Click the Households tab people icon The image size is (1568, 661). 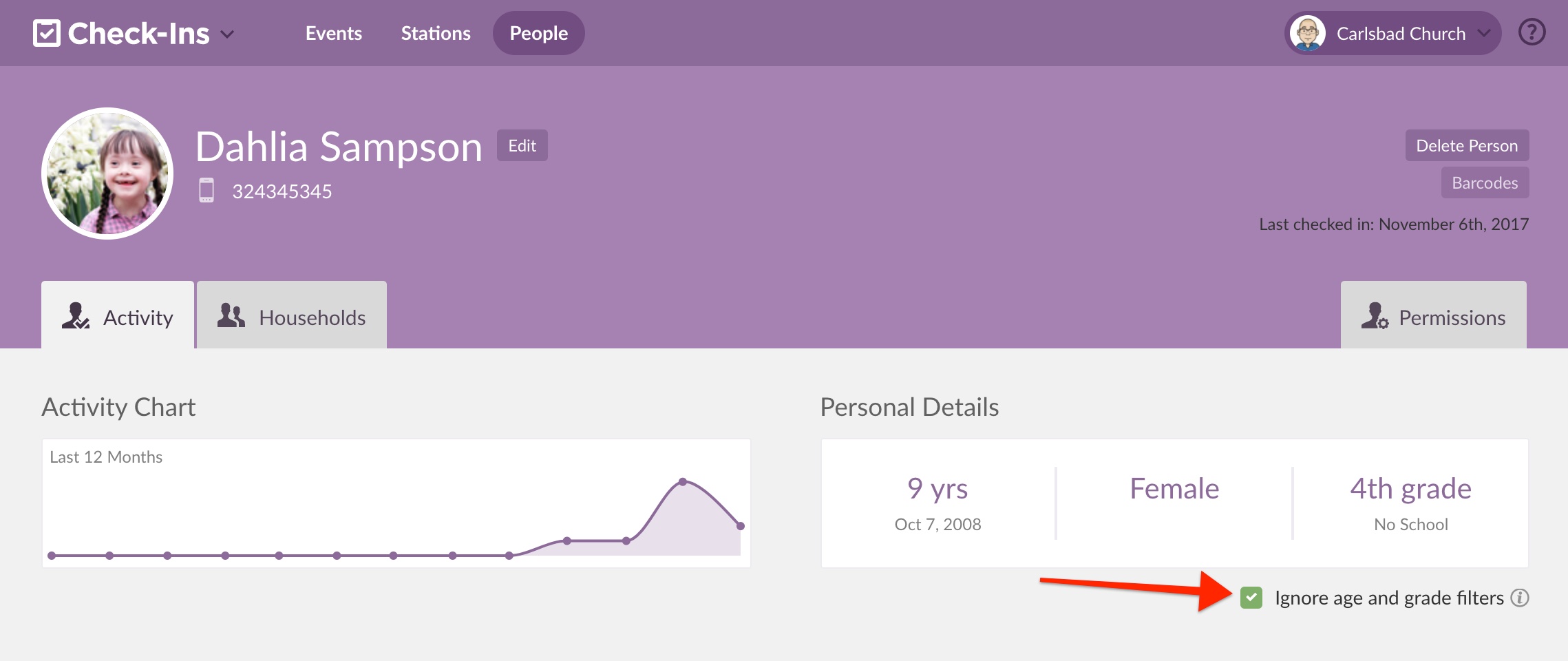coord(231,316)
